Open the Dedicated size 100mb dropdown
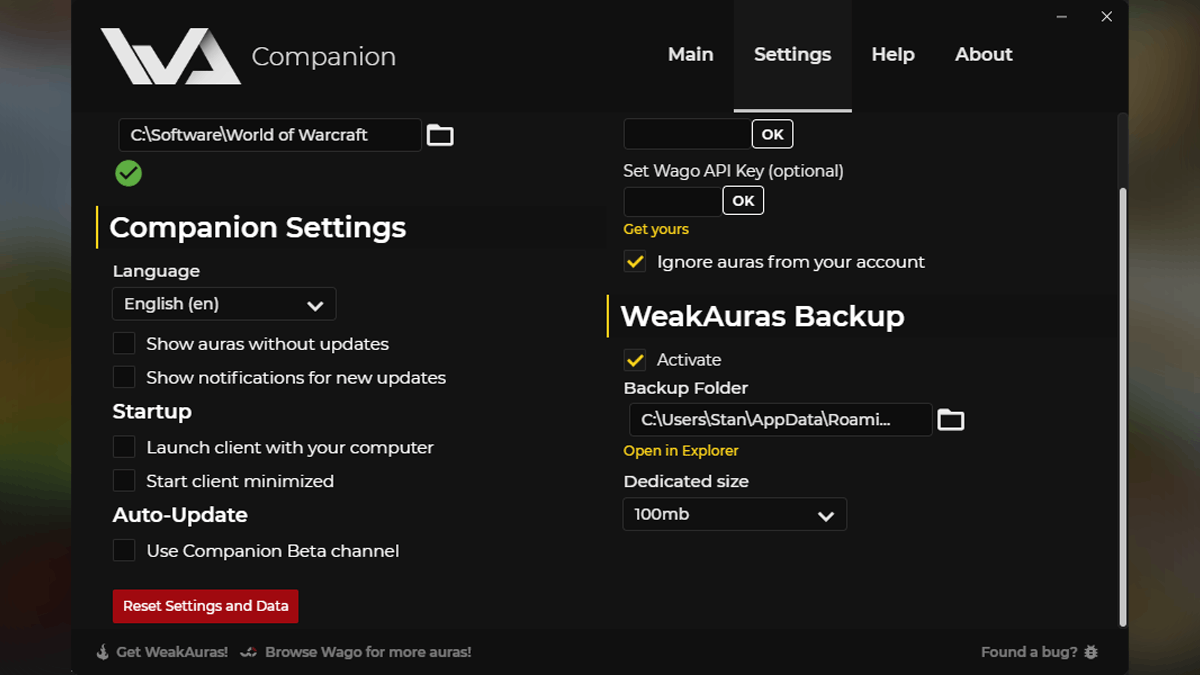This screenshot has width=1200, height=675. (735, 514)
